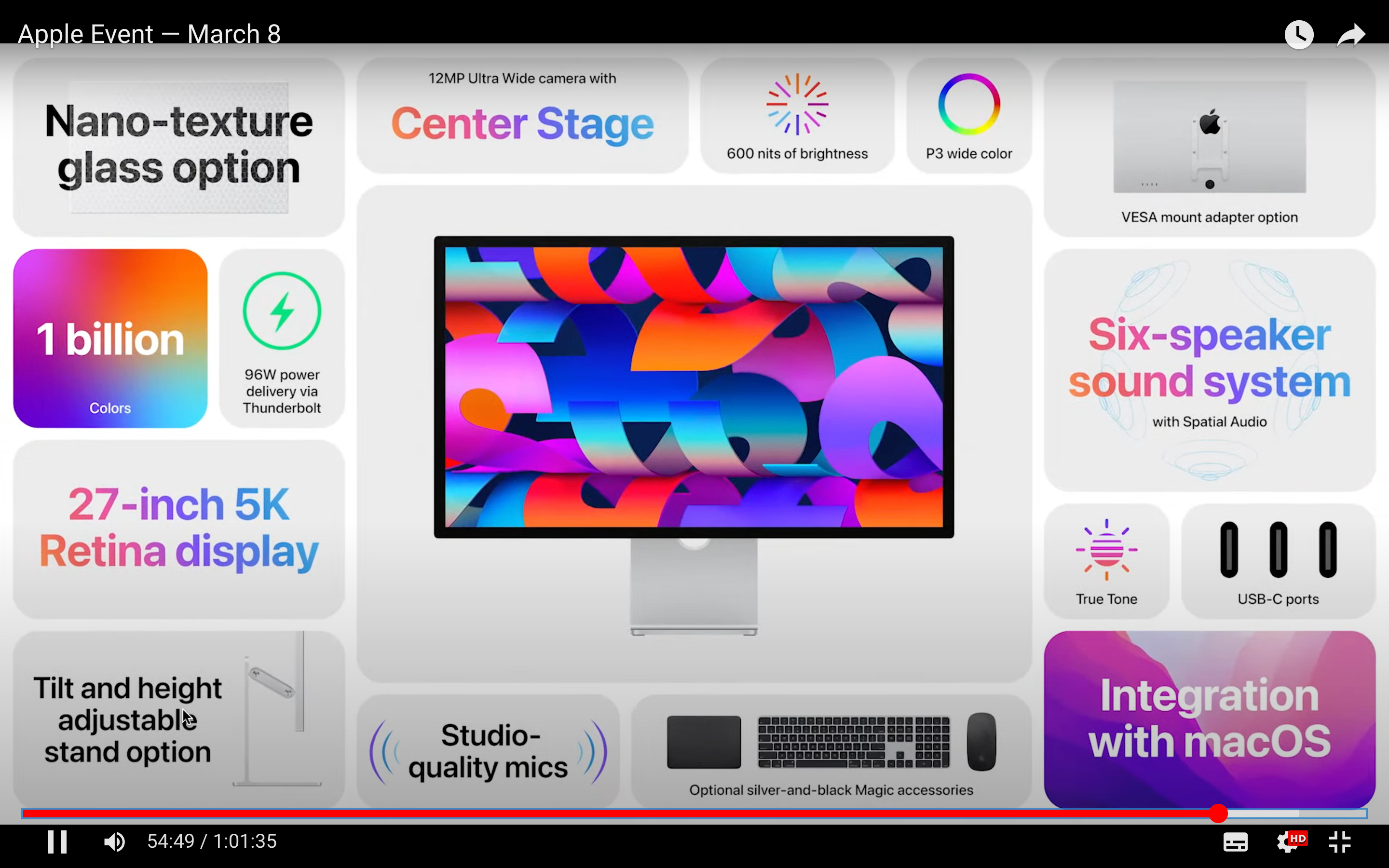Open the Apple Event — March 8 title
Screen dimensions: 1389x868
(149, 34)
